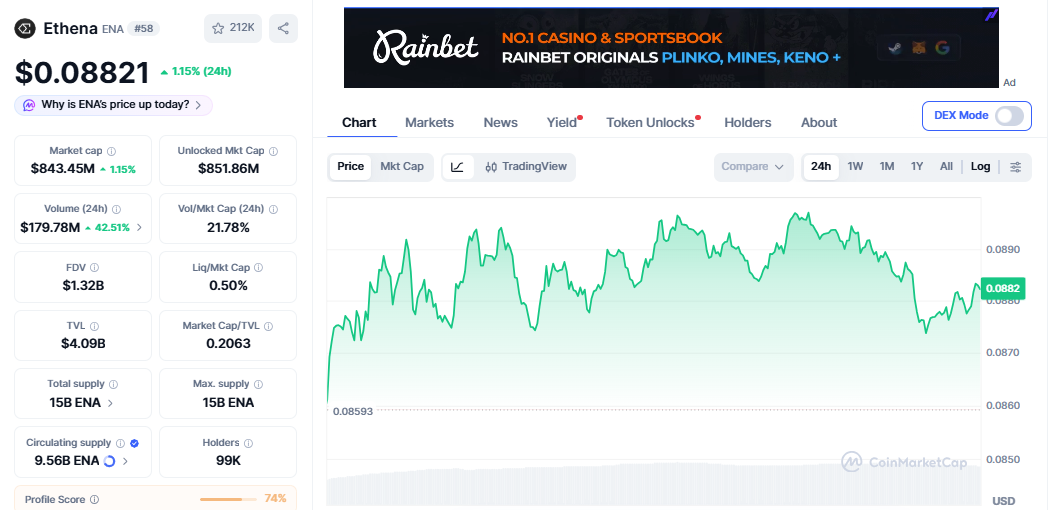The image size is (1048, 510).
Task: Click the volume bars below chart
Action: (x=654, y=484)
